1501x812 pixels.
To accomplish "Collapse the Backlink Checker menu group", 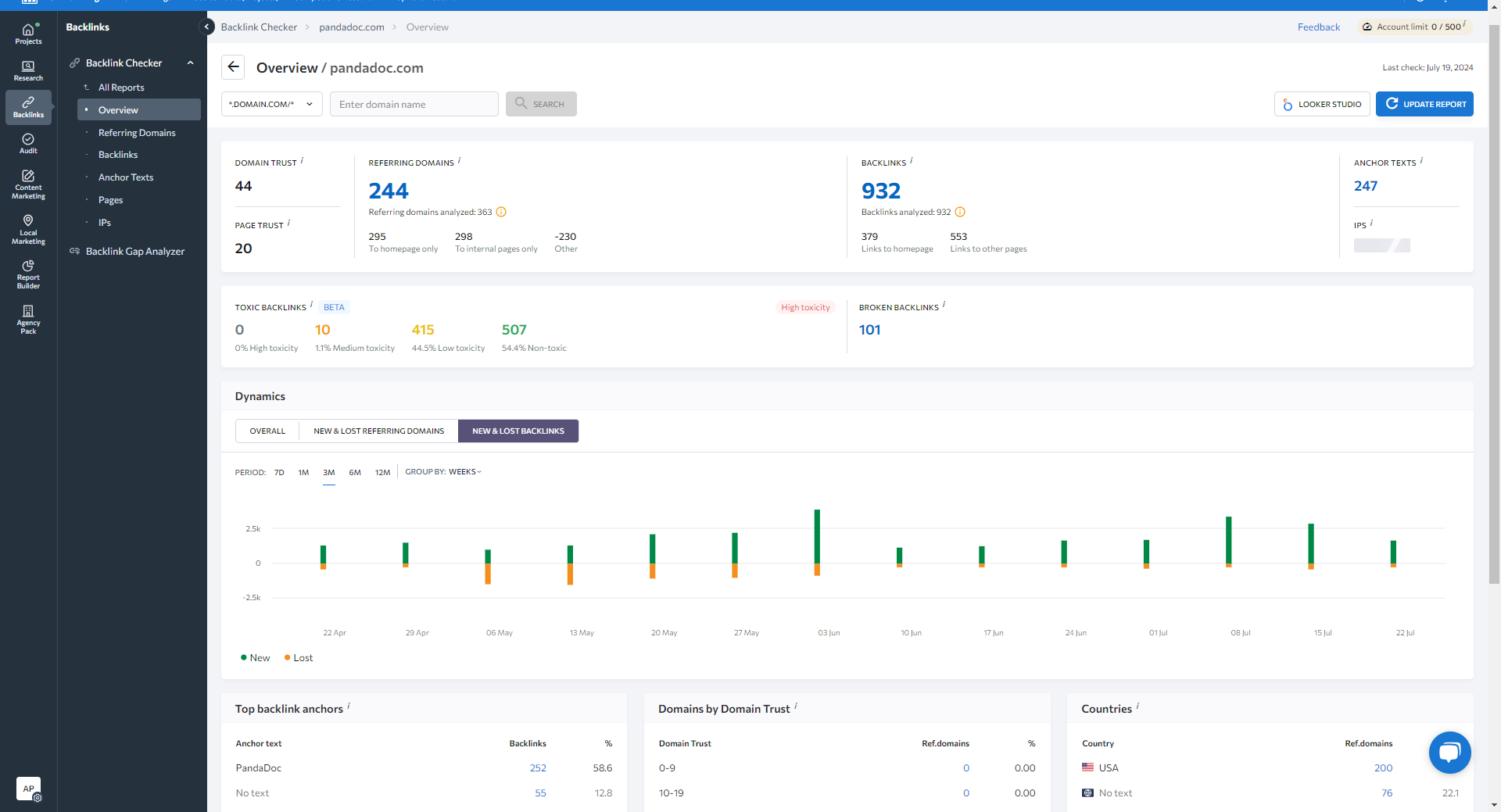I will [x=190, y=63].
